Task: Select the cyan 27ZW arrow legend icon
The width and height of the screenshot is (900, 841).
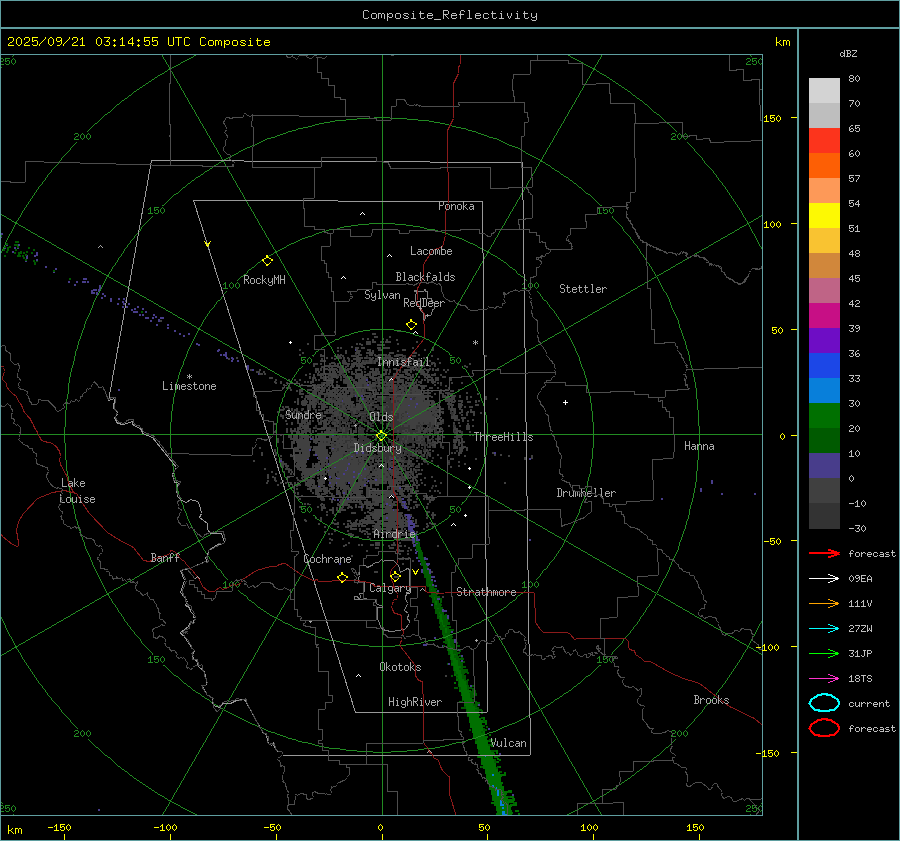Action: pyautogui.click(x=824, y=628)
